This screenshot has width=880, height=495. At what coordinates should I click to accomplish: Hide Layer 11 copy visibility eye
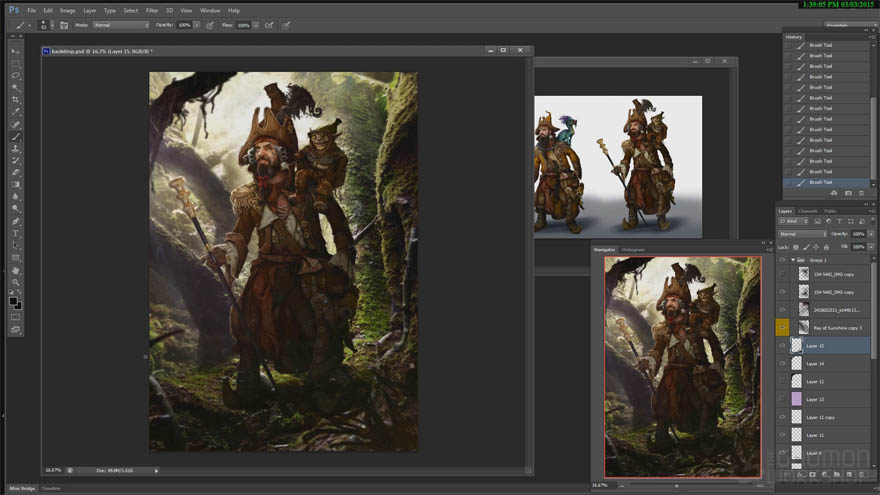[782, 417]
